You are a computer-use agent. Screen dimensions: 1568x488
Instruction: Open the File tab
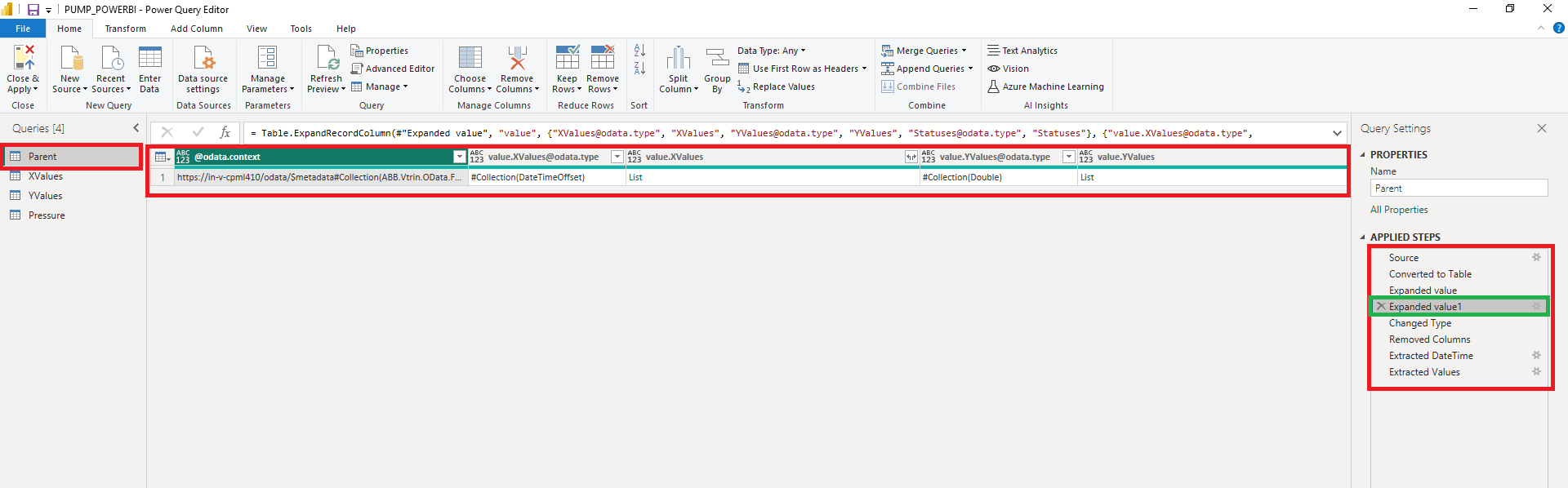(23, 29)
